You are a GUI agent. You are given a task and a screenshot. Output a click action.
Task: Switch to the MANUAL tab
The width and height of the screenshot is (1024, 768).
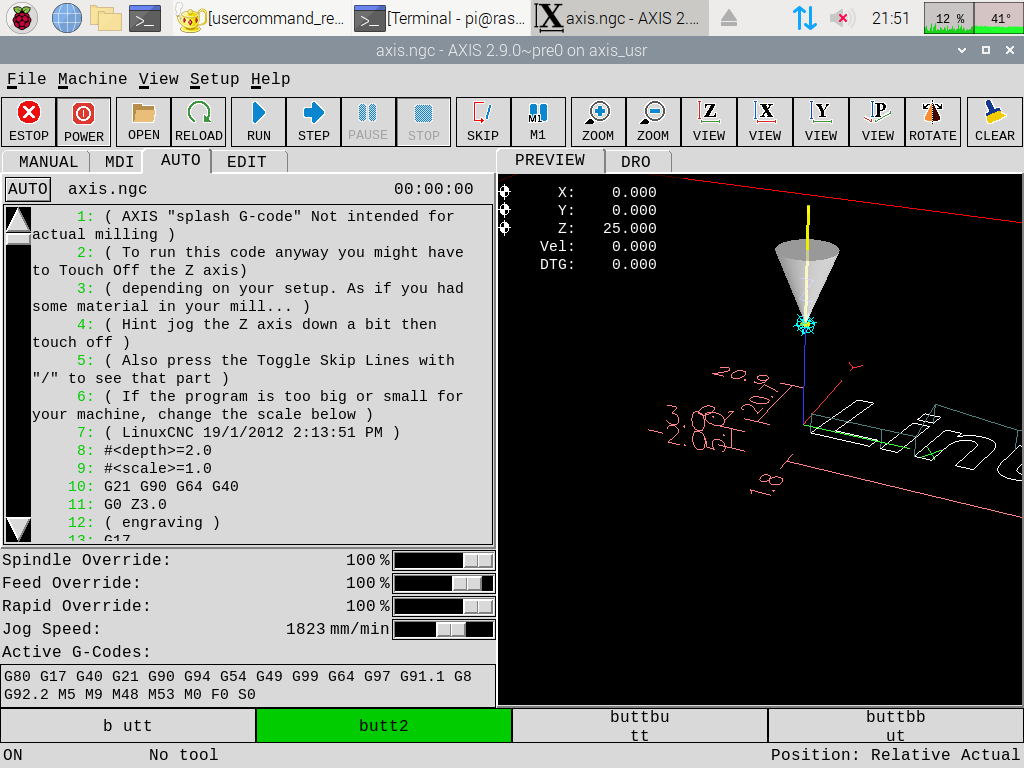[48, 162]
